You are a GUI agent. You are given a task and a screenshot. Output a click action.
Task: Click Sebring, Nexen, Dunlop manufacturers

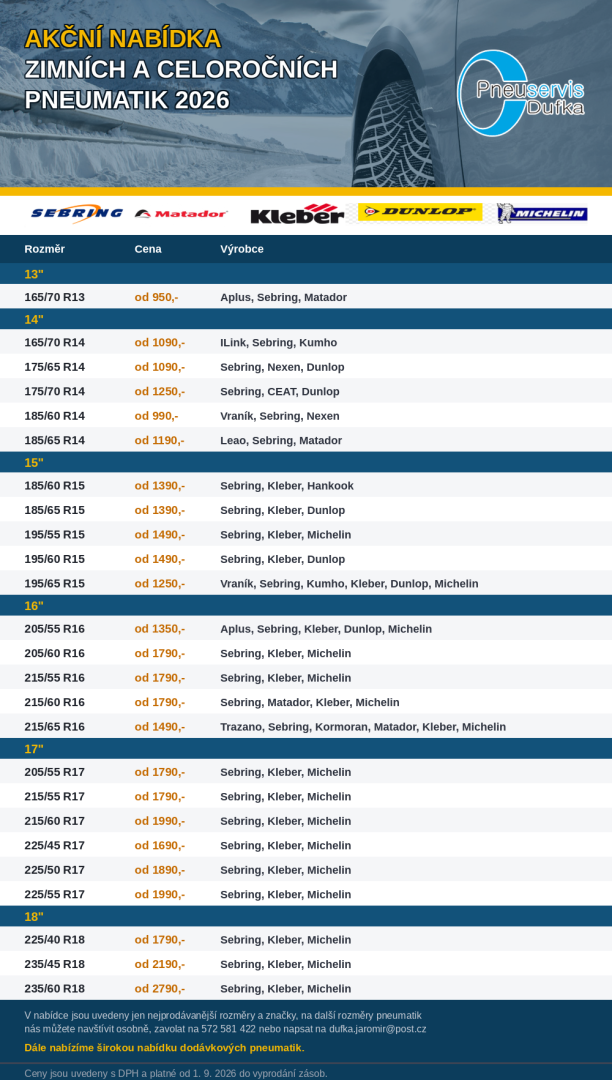282,367
